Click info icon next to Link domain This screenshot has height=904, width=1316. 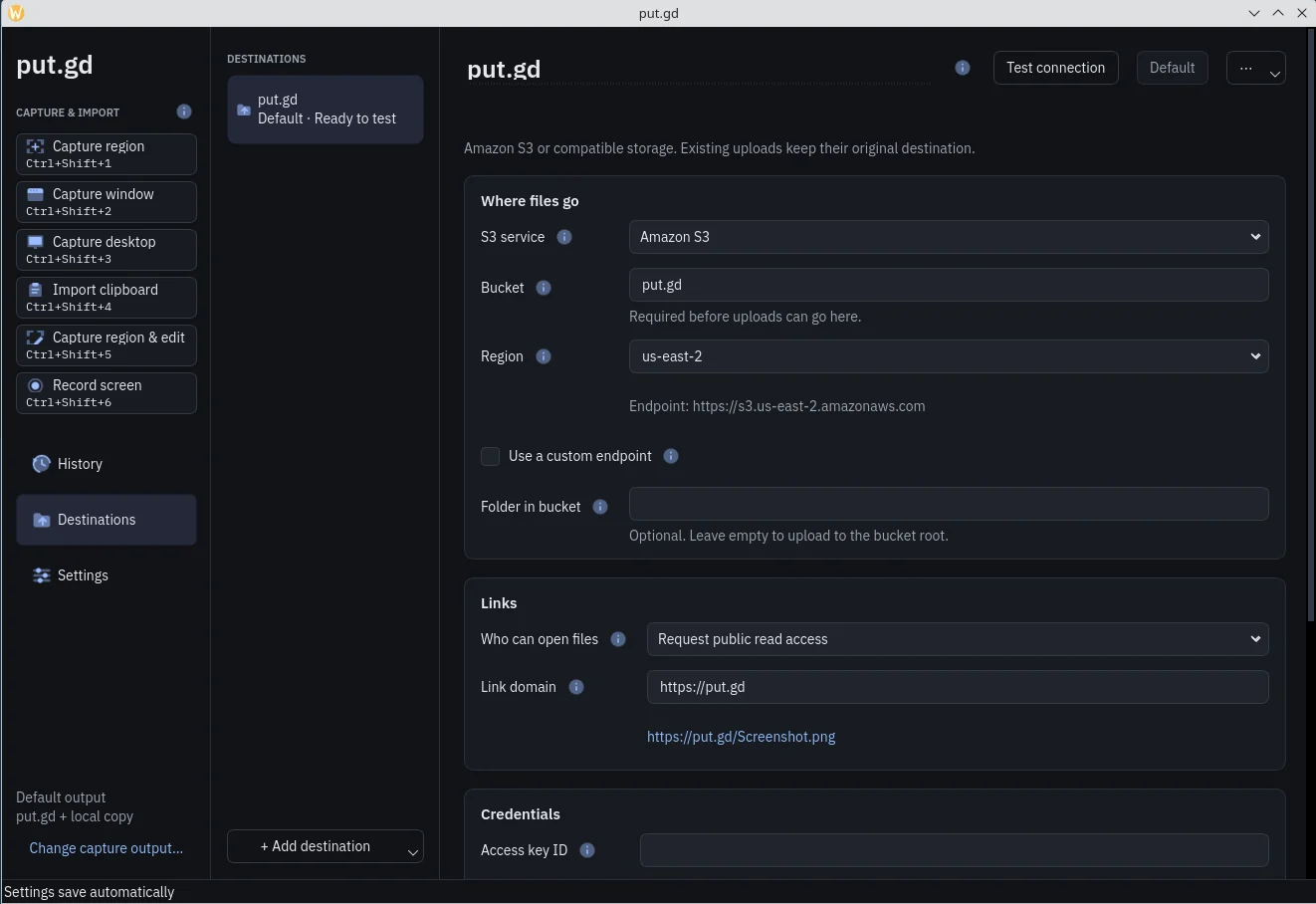[576, 687]
